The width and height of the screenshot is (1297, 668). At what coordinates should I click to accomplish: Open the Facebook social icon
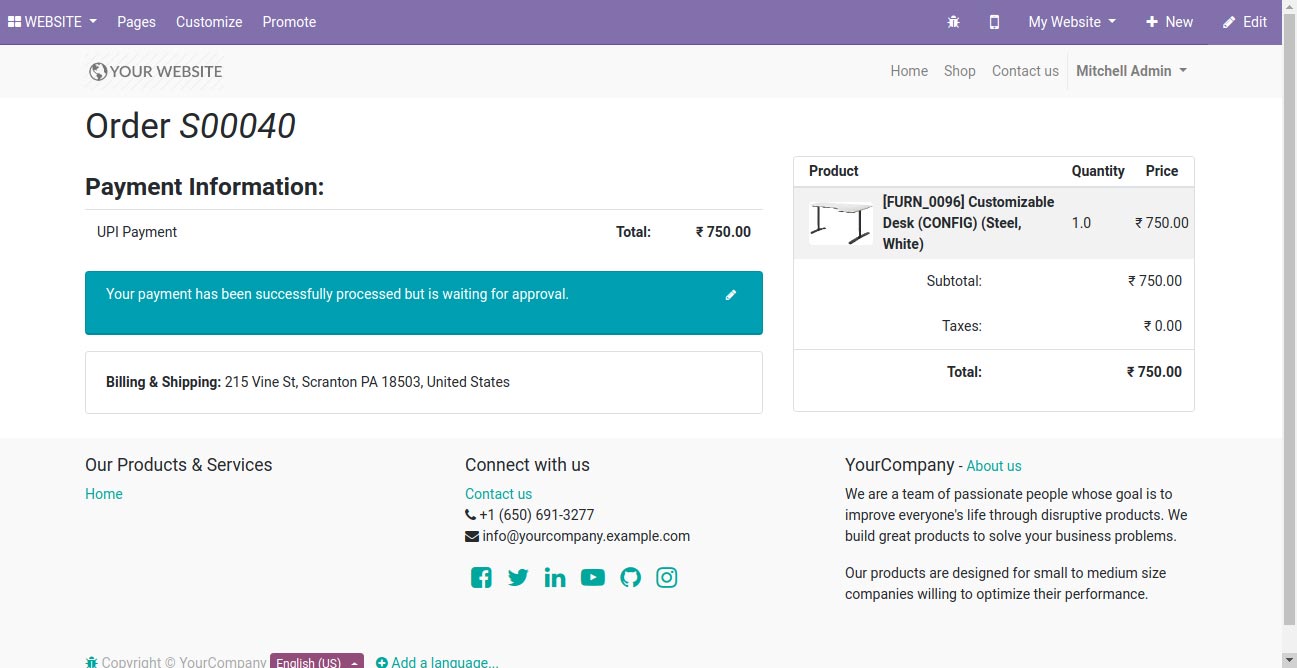pos(481,578)
